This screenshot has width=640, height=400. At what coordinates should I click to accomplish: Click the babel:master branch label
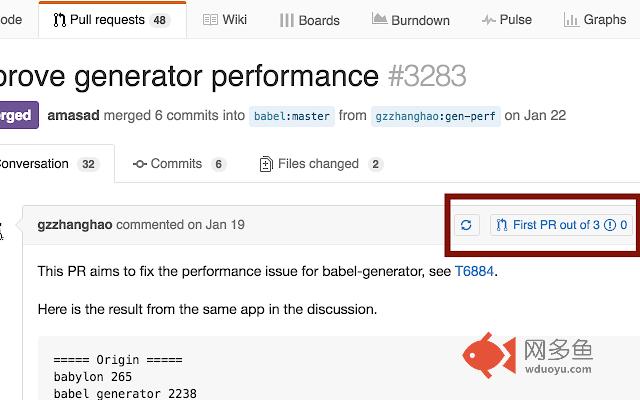pyautogui.click(x=291, y=116)
